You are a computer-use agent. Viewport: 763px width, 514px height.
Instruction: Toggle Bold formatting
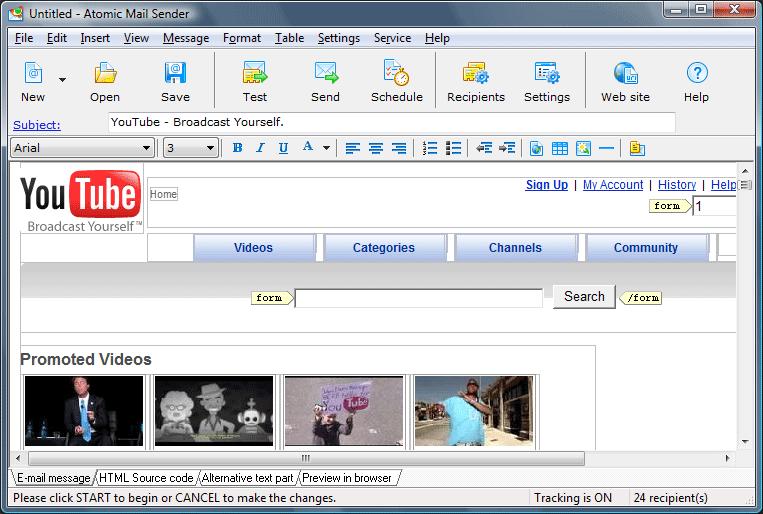(x=237, y=148)
